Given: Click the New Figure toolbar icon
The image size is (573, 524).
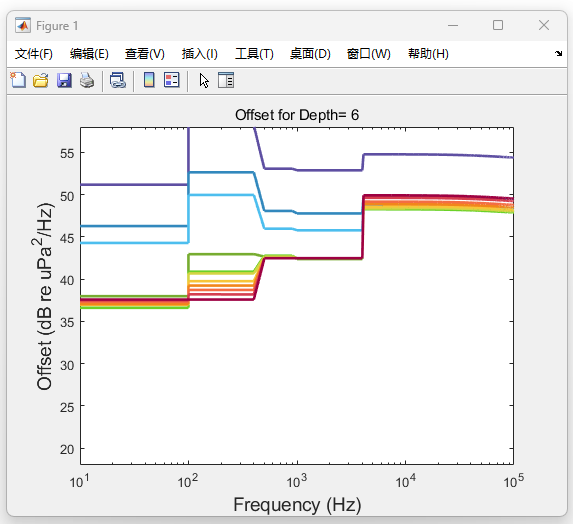Looking at the screenshot, I should coord(18,80).
